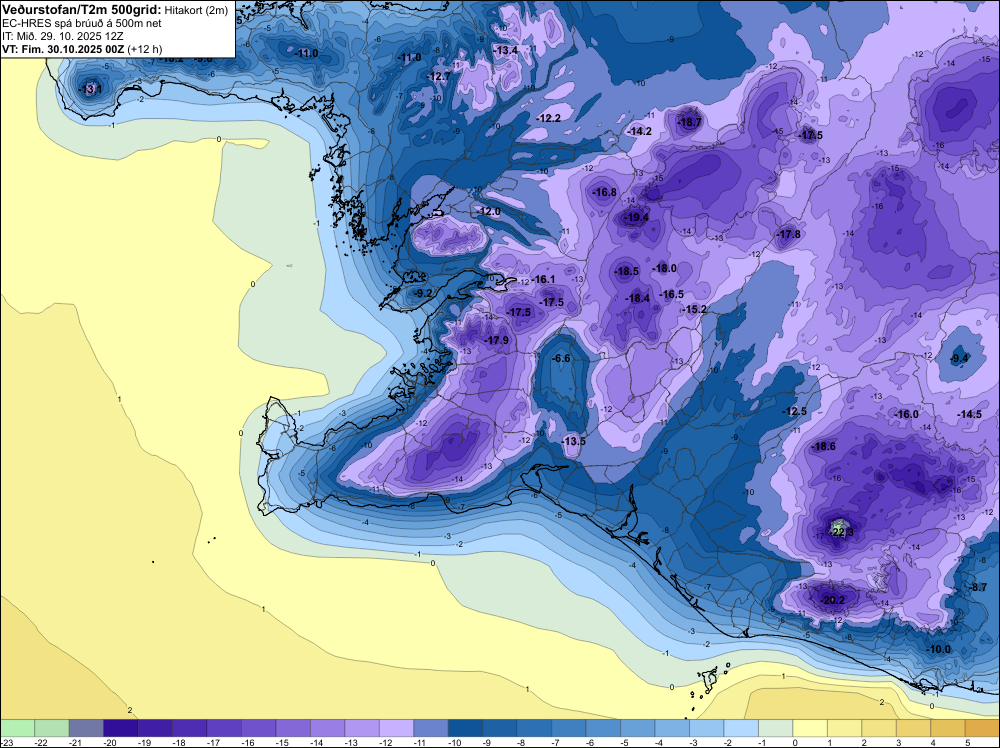The width and height of the screenshot is (1000, 748).
Task: Click the medium blue -6 legend swatch
Action: (x=603, y=728)
